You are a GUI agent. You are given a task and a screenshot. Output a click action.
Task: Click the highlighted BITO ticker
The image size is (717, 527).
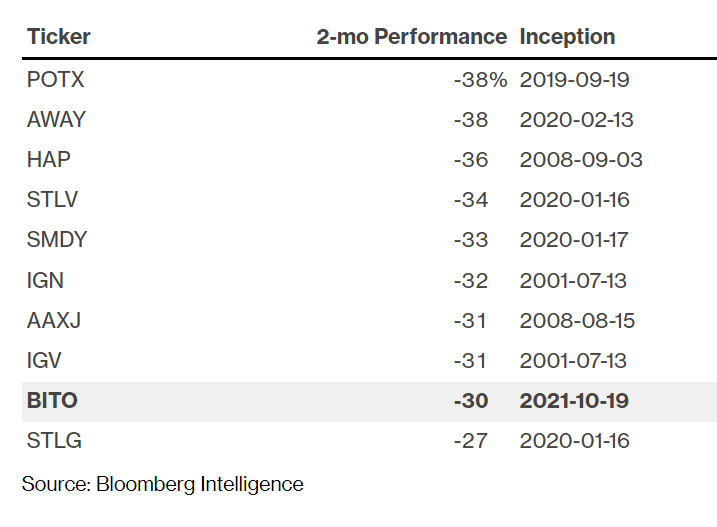[x=52, y=401]
